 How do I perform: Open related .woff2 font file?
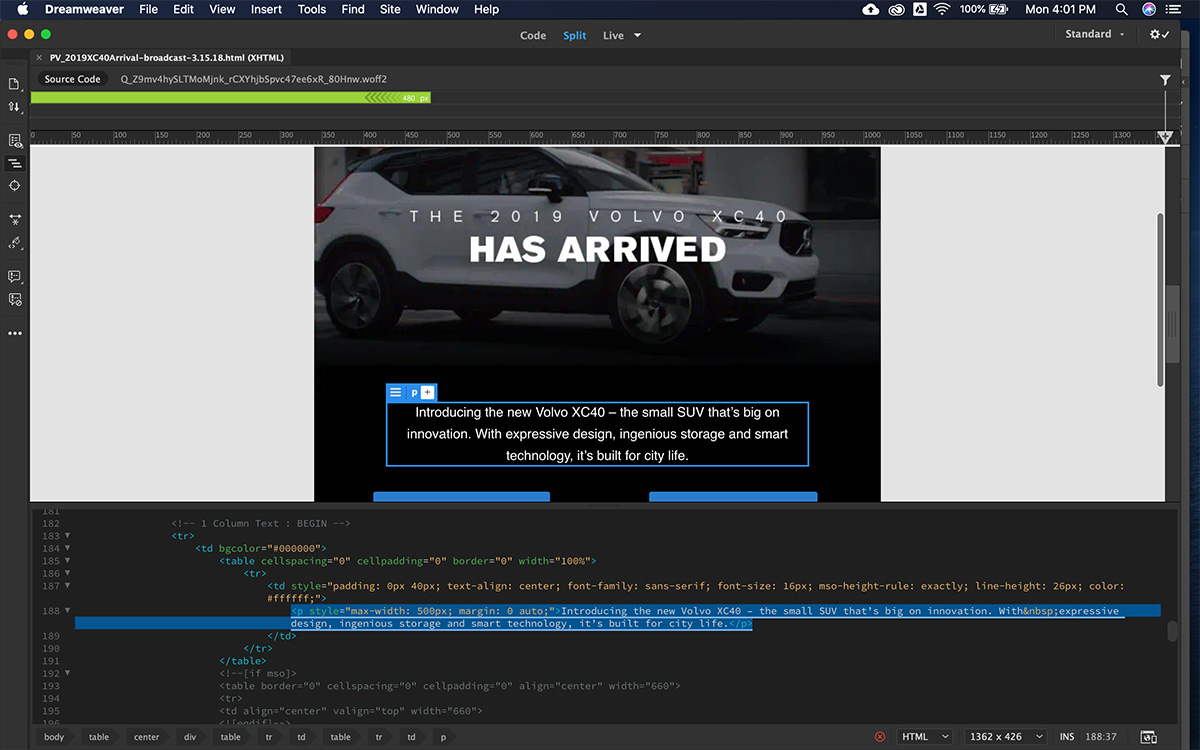click(x=254, y=79)
